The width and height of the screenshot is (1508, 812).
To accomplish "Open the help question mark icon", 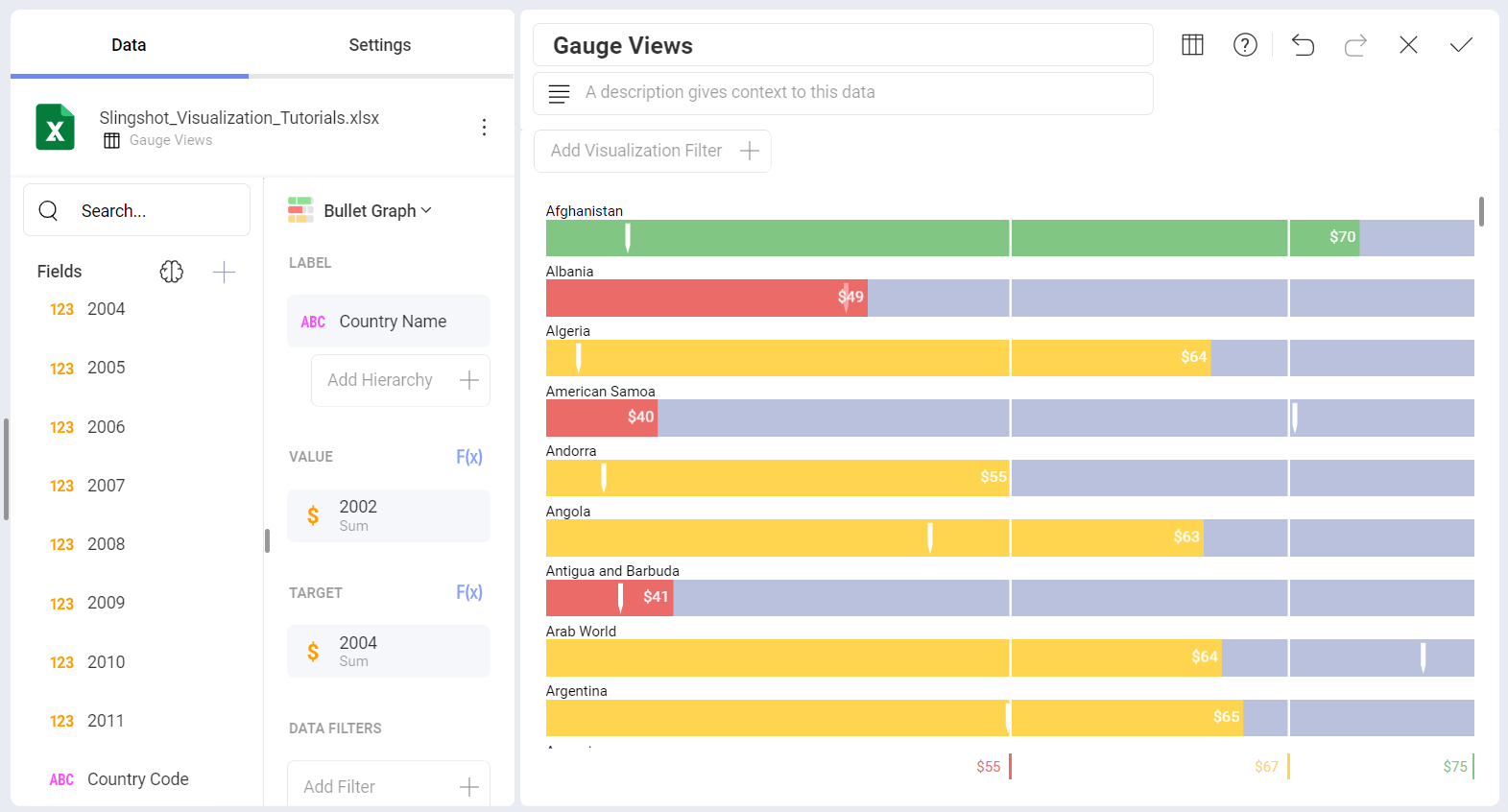I will 1245,45.
